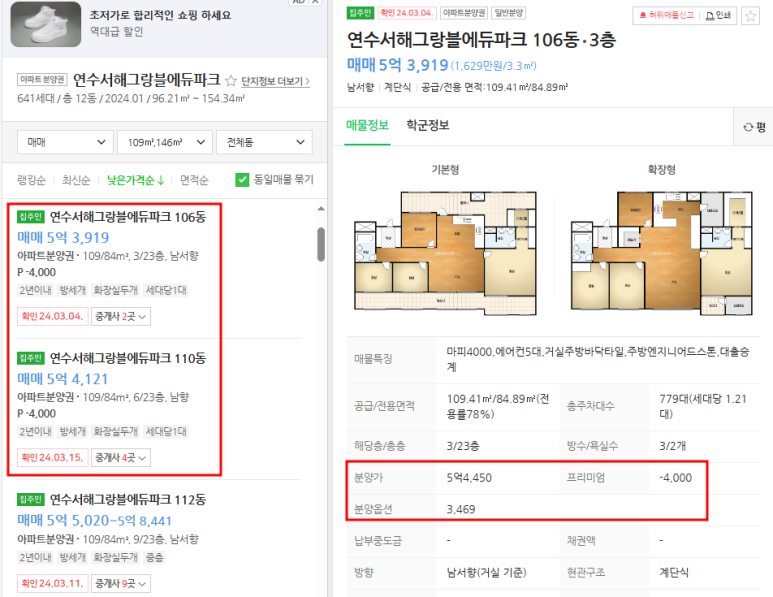
Task: Click 분양옵션 value 3,469
Action: [461, 509]
